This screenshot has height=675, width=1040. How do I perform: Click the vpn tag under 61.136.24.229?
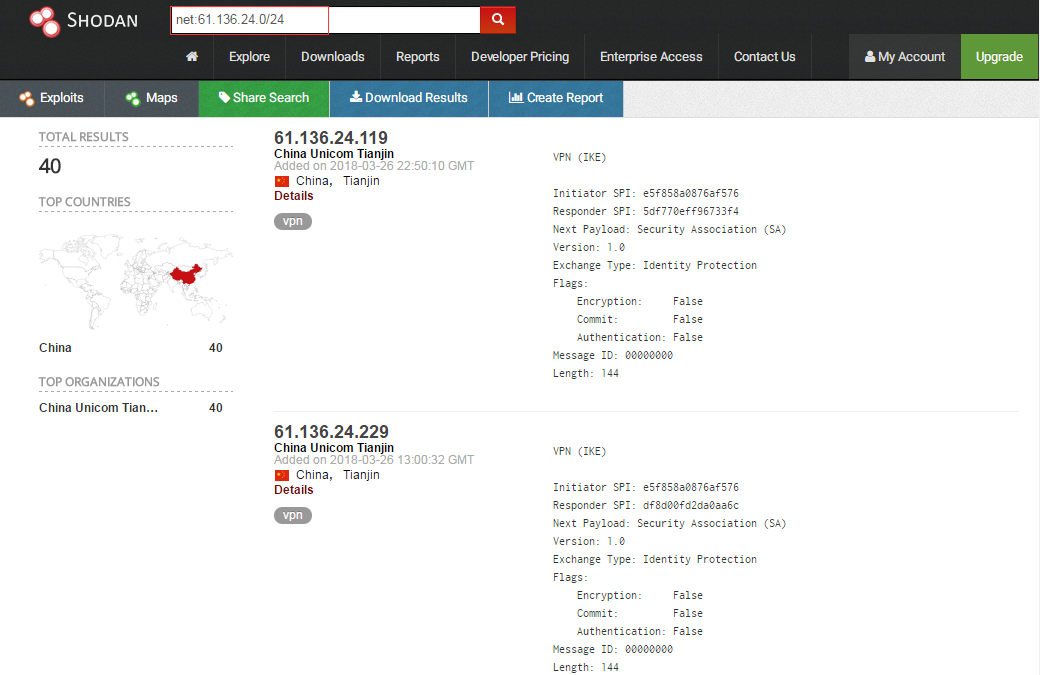292,515
